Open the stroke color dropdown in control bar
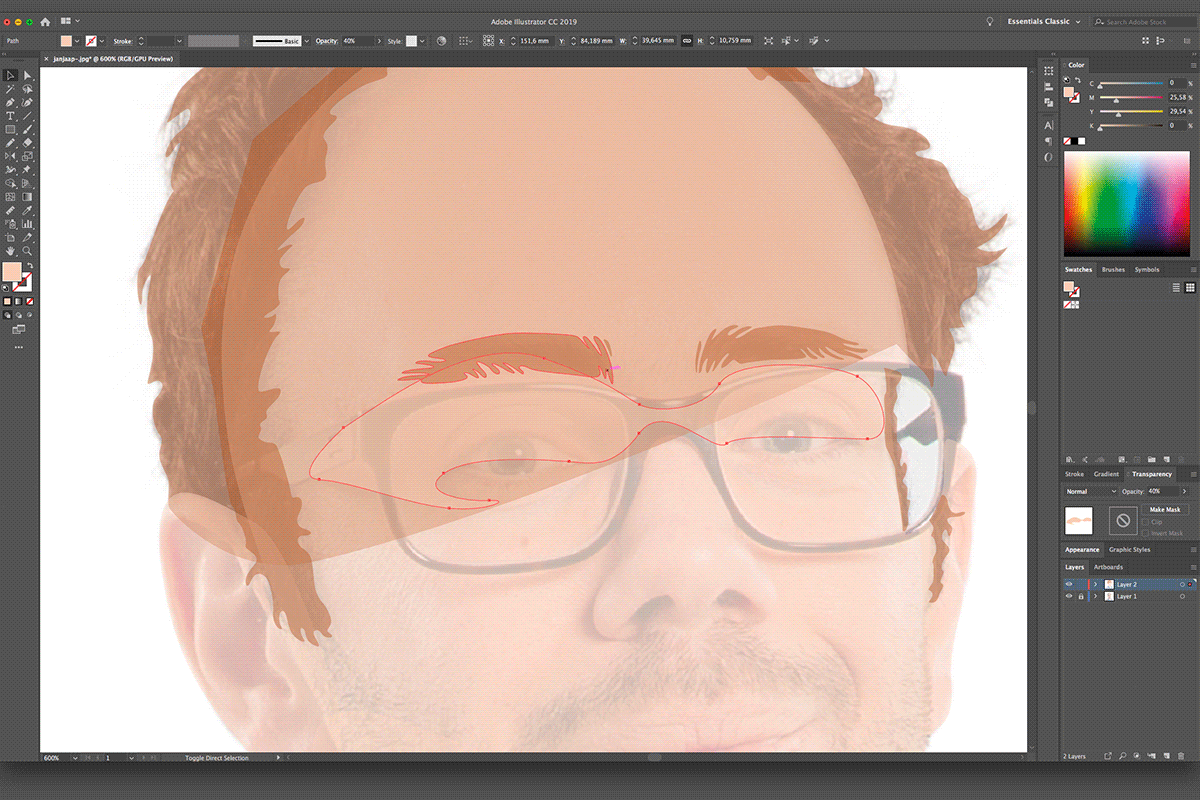The height and width of the screenshot is (800, 1200). tap(102, 41)
